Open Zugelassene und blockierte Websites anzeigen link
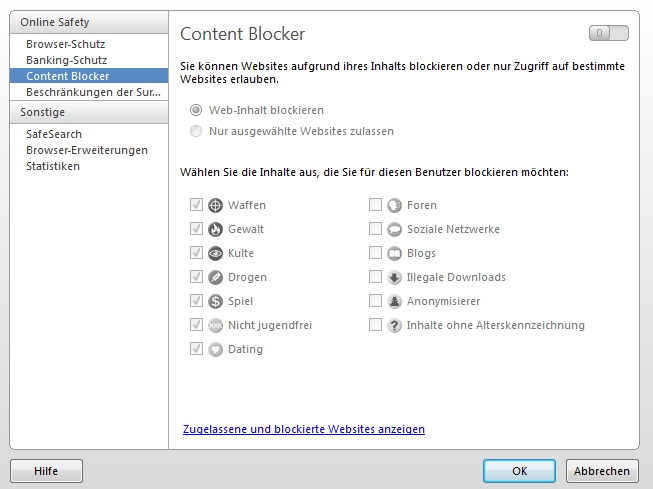The height and width of the screenshot is (489, 653). [304, 429]
